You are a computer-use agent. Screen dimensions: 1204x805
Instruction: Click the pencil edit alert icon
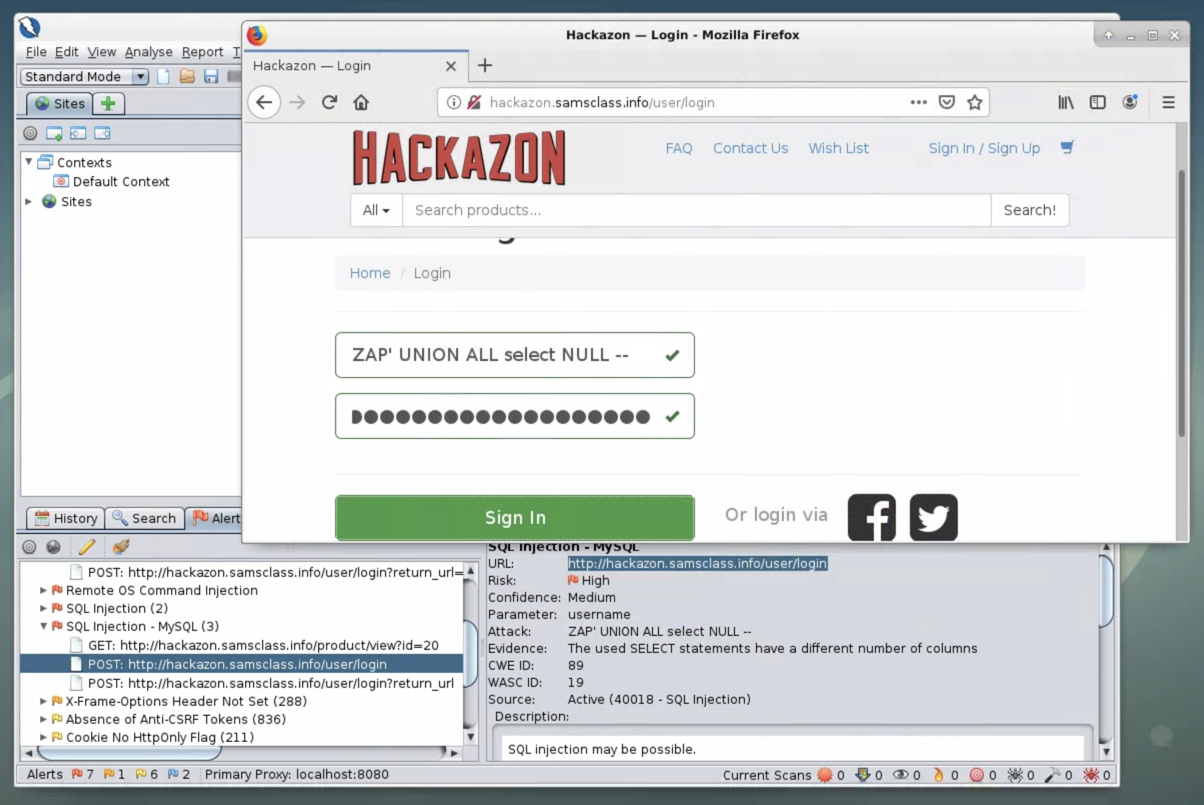pos(87,547)
